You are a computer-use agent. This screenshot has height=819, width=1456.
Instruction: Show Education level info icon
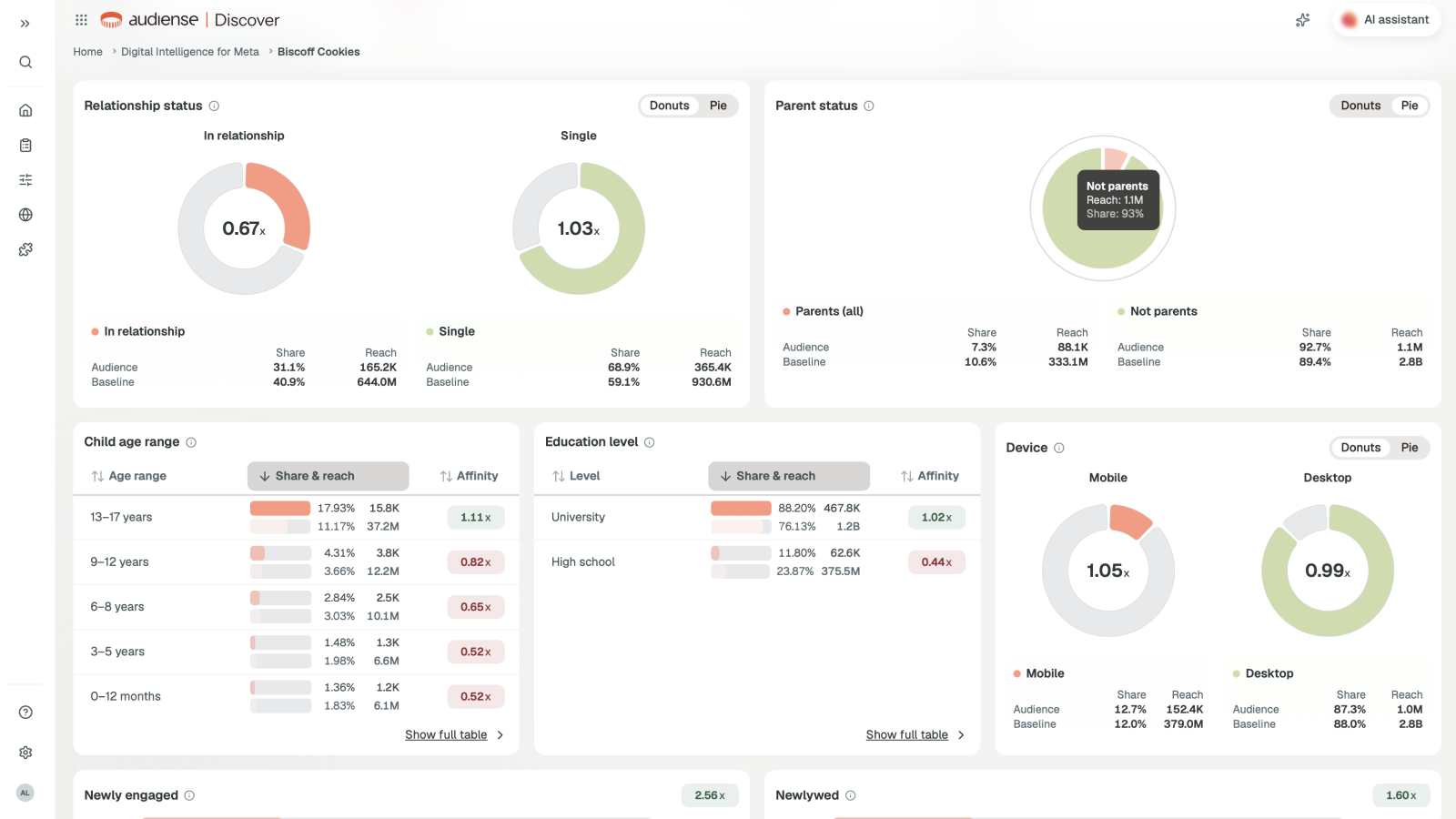pos(649,442)
